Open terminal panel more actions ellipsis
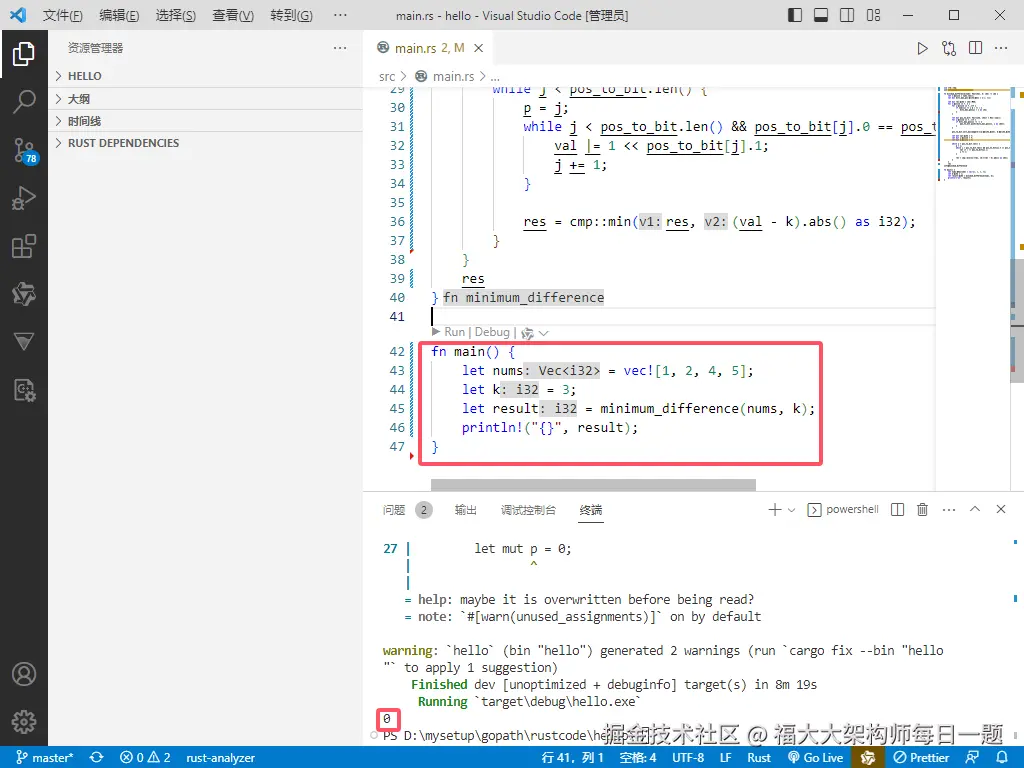 click(x=949, y=509)
